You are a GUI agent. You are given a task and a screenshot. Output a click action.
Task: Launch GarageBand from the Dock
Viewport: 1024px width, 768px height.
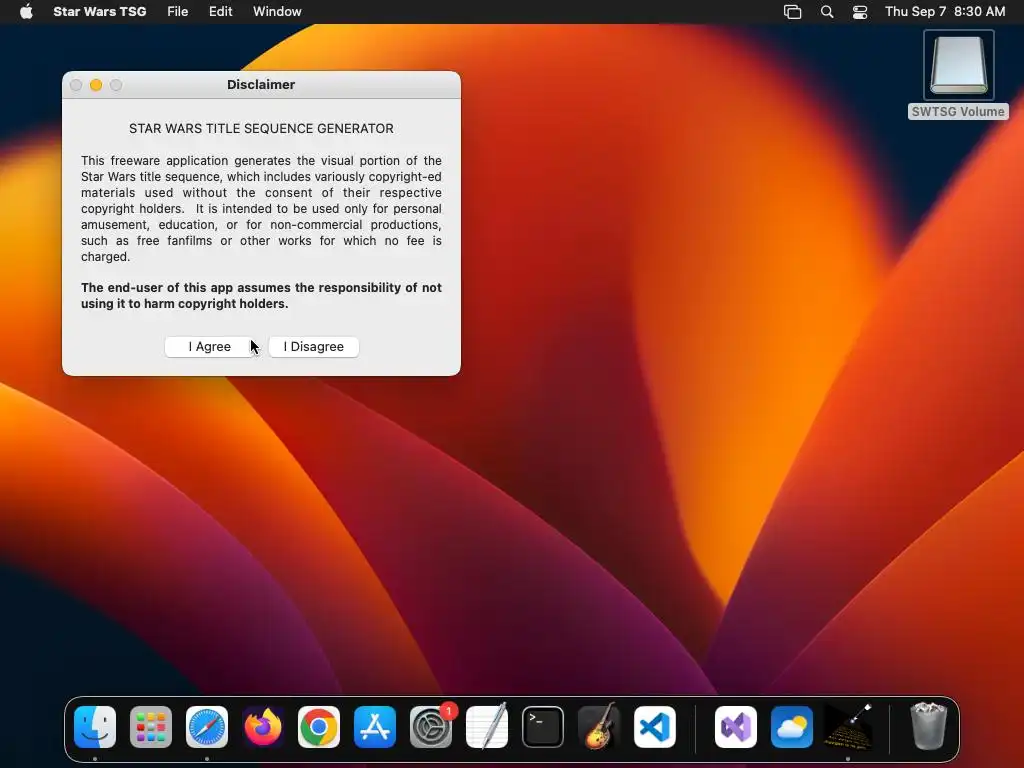pos(599,727)
